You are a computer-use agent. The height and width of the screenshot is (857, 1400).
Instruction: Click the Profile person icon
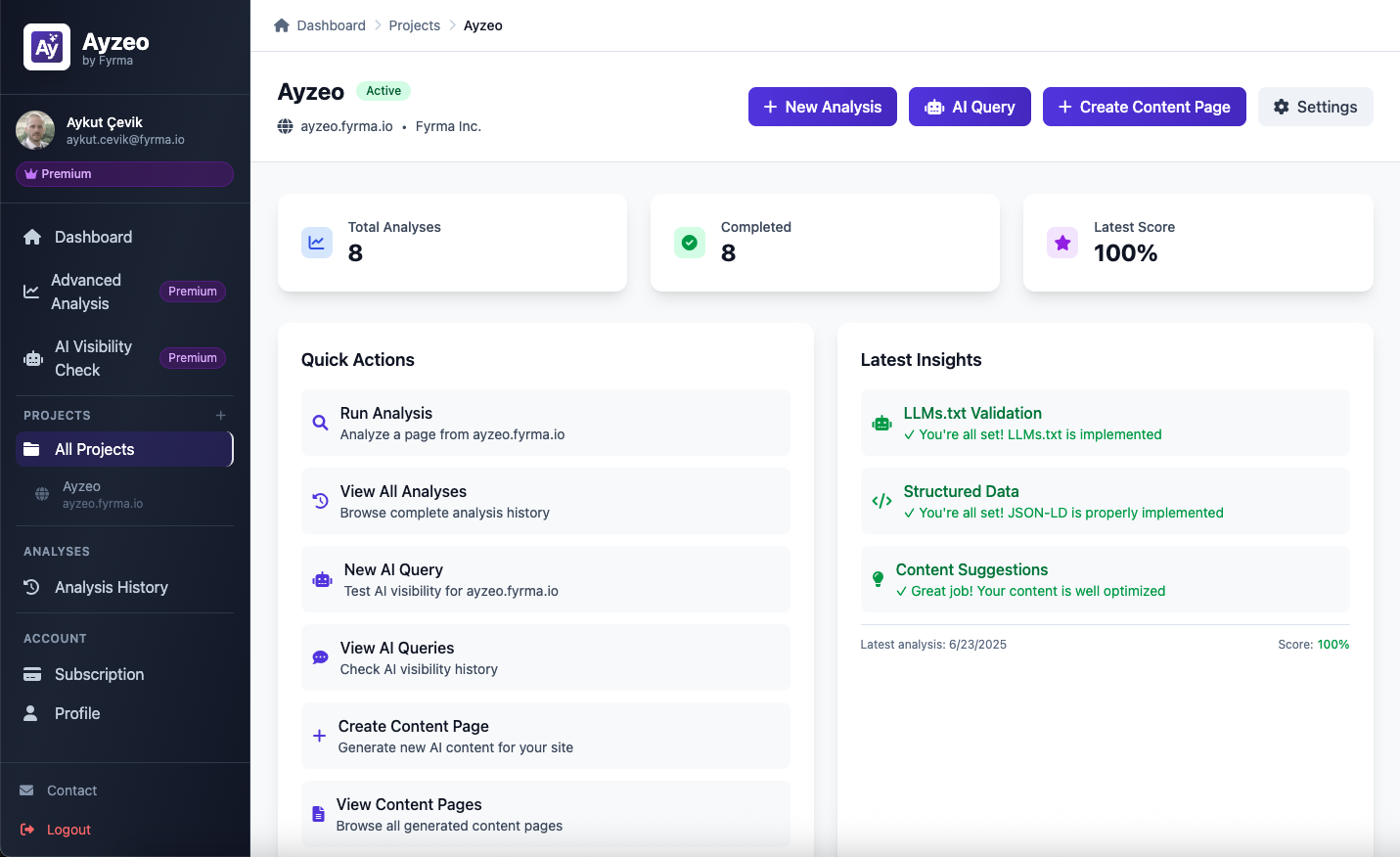pos(30,713)
